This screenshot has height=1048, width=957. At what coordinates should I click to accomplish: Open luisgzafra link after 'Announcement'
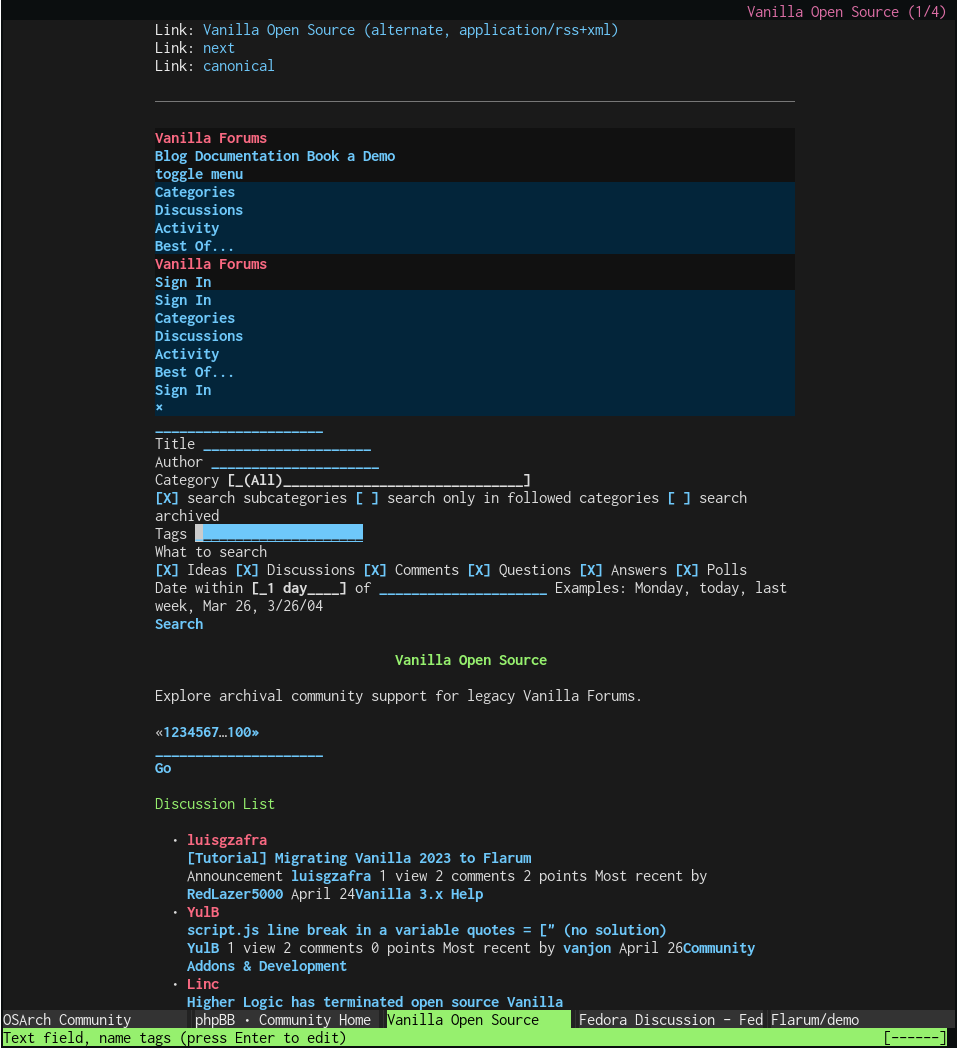(331, 876)
